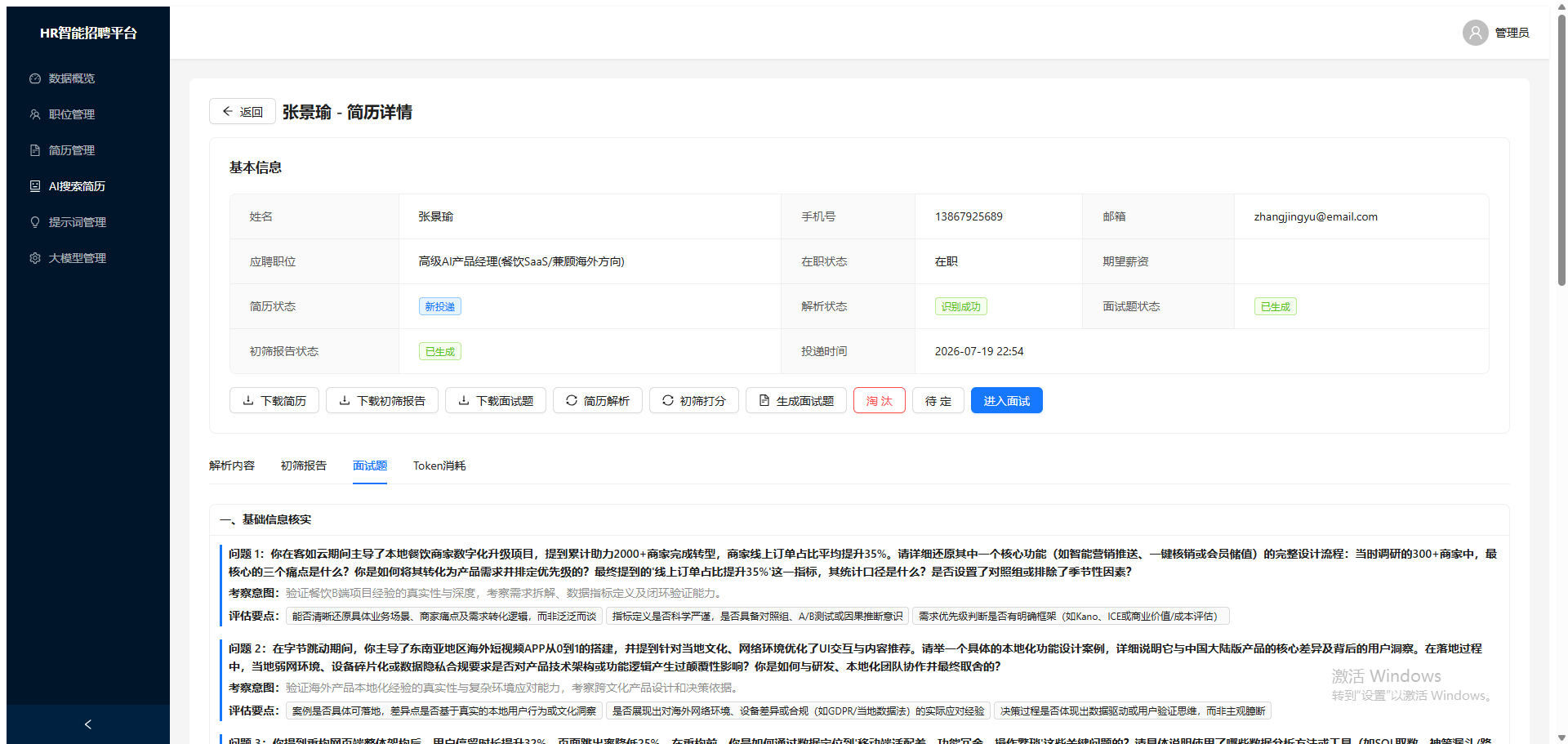
Task: Switch to the 解析内容 tab
Action: (x=232, y=466)
